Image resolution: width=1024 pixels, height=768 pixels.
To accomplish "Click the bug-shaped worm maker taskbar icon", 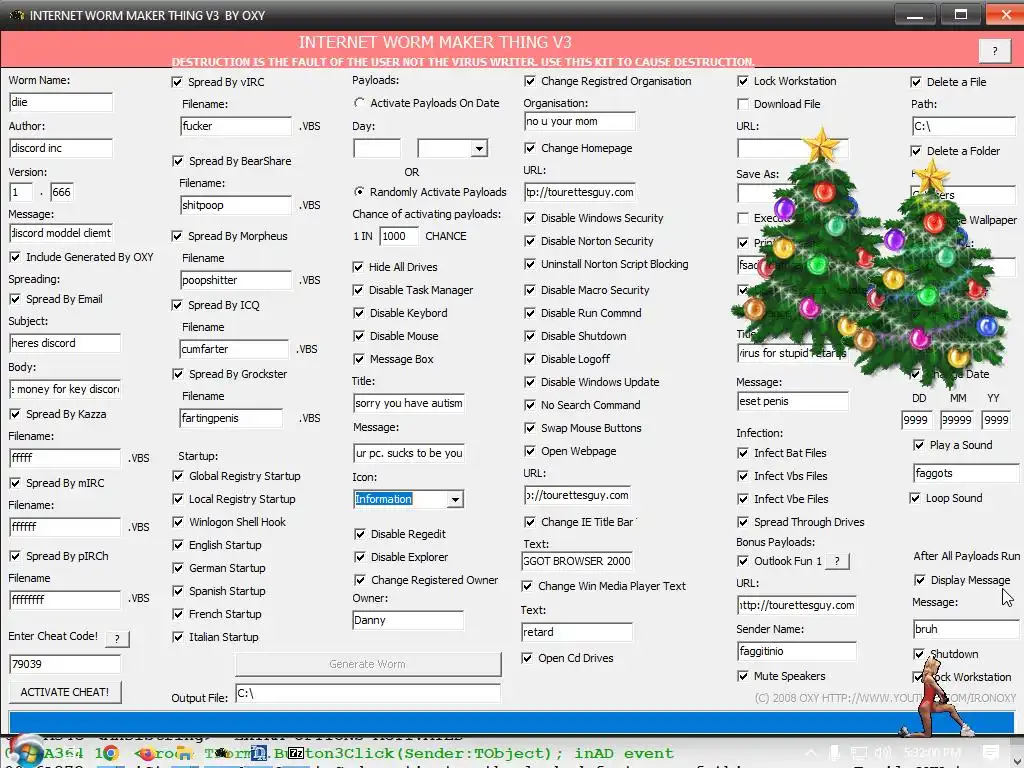I will tap(221, 752).
